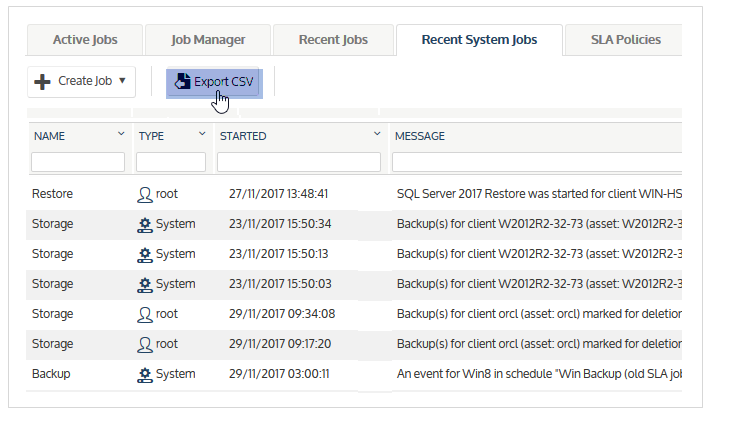
Task: Click the plus icon on Create Job
Action: [42, 82]
